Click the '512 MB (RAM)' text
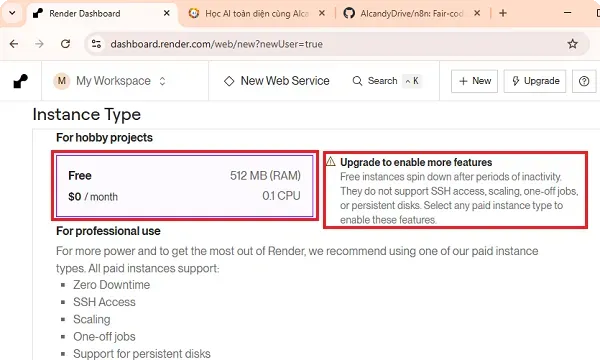This screenshot has height=360, width=600. point(265,176)
